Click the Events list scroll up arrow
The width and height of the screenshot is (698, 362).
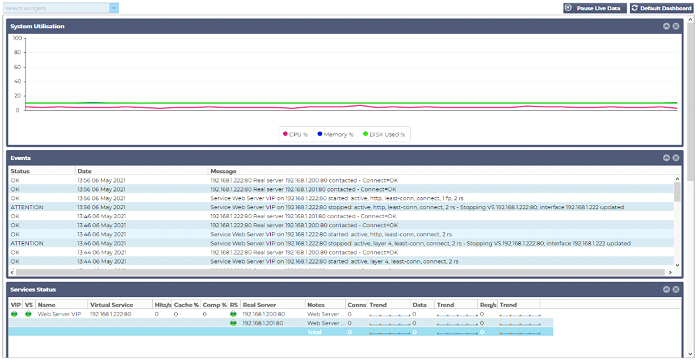(x=678, y=179)
